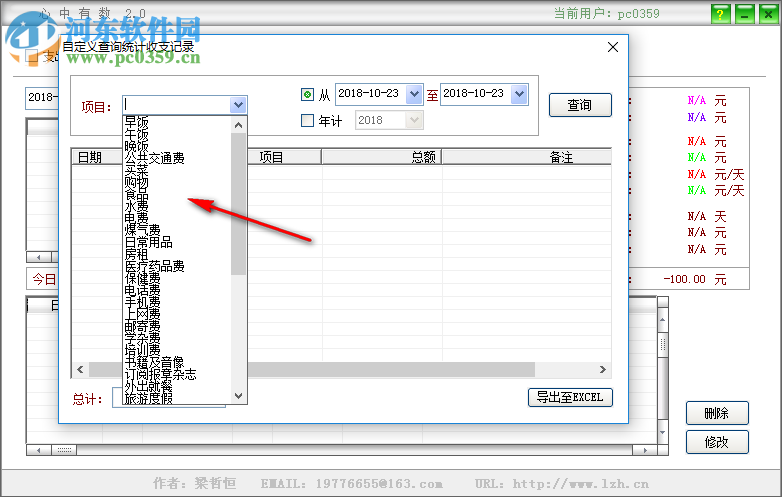Viewport: 782px width, 497px height.
Task: Click the 日期 column header
Action: tap(97, 157)
